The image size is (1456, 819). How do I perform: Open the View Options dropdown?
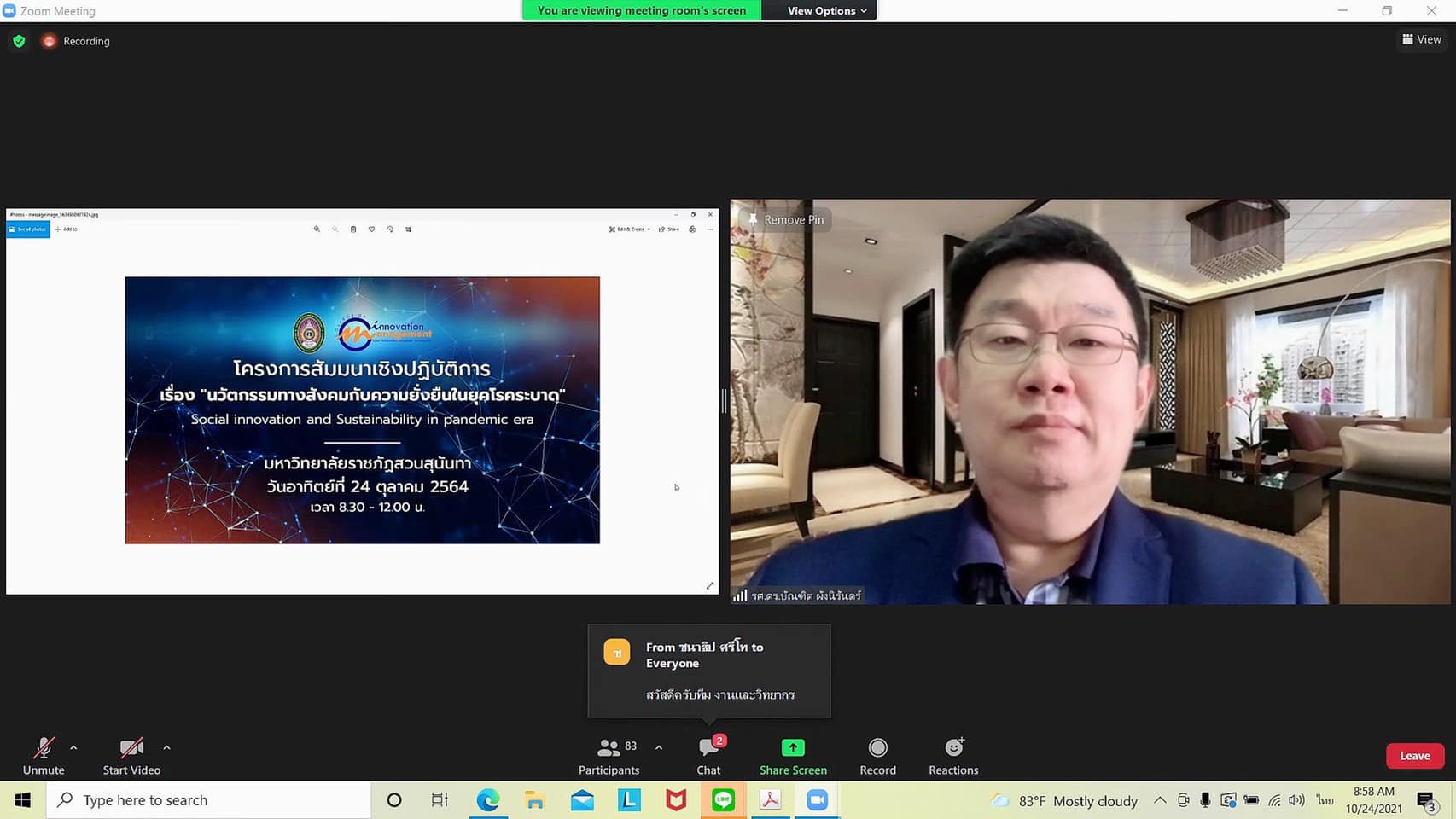click(825, 10)
